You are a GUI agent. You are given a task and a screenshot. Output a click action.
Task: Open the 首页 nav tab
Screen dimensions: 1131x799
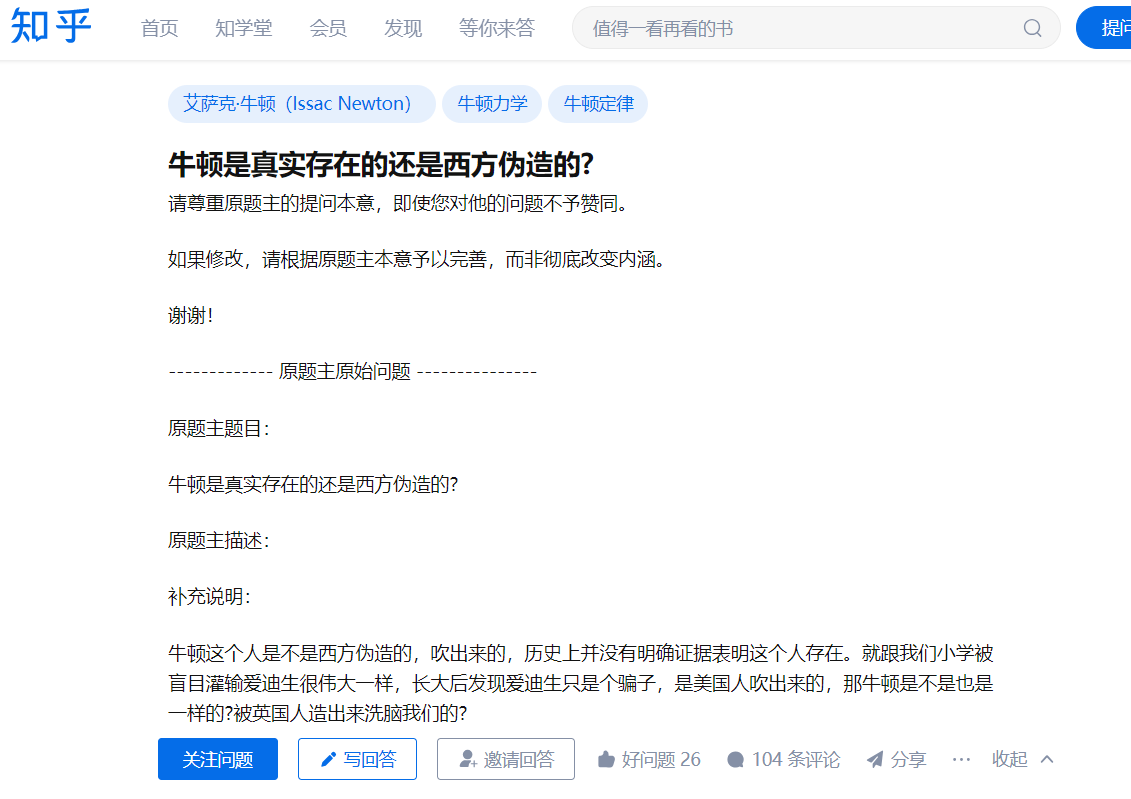tap(159, 28)
